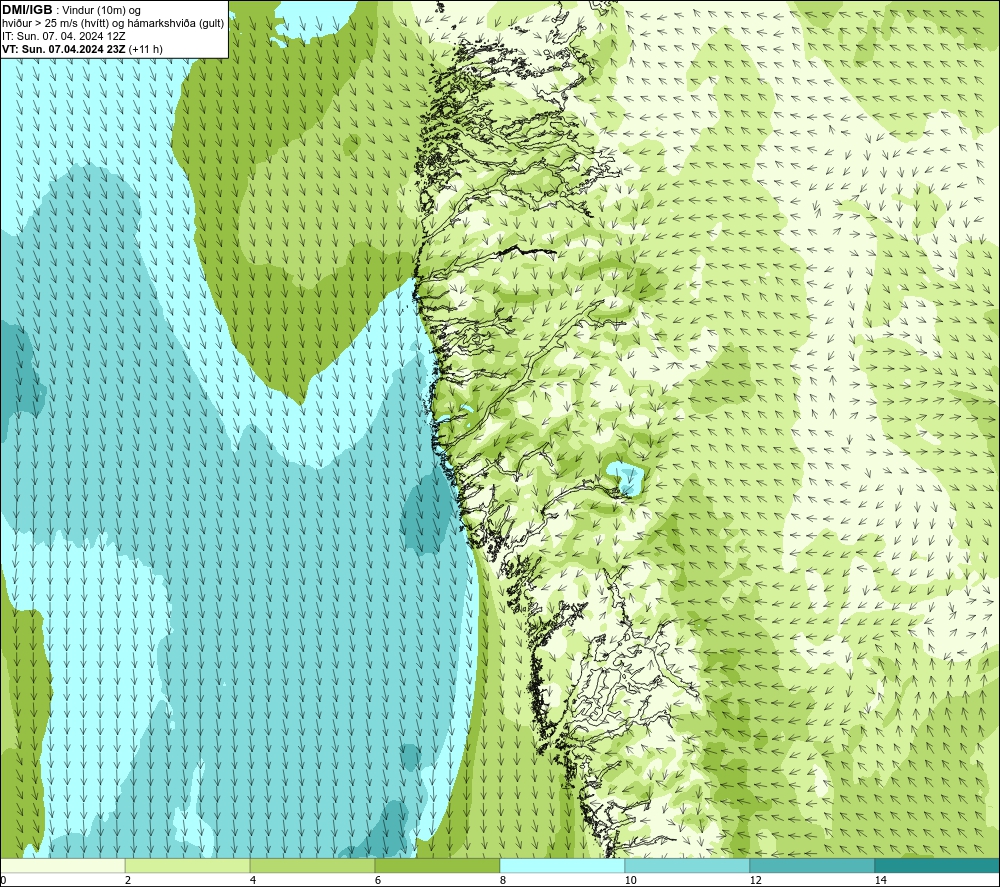Click the legend label 0
Viewport: 1000px width, 887px height.
(x=3, y=881)
